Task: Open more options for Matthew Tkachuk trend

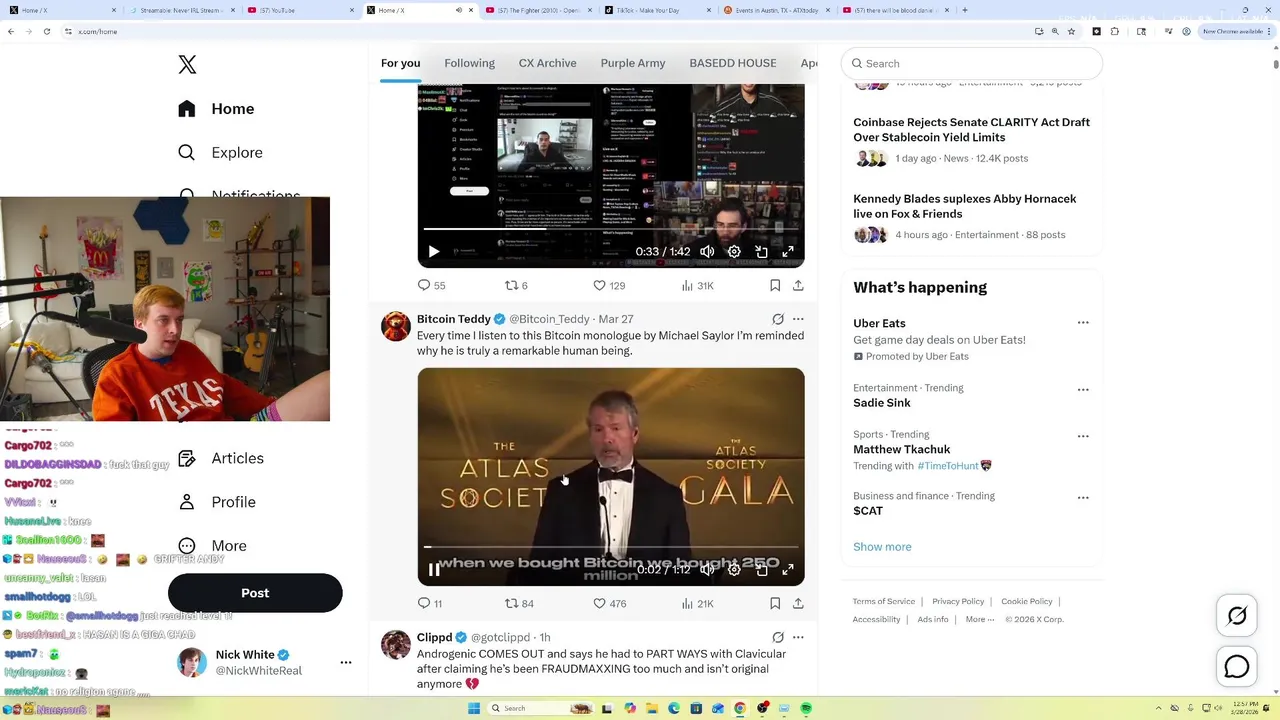Action: pyautogui.click(x=1083, y=436)
